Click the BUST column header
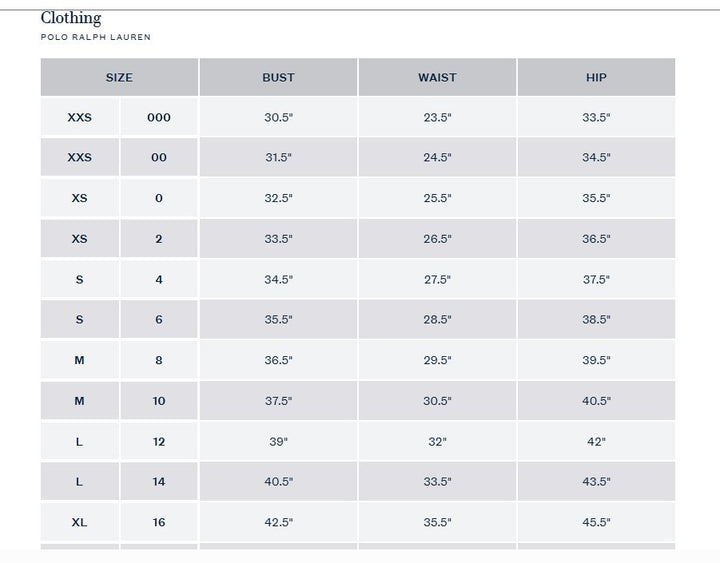Image resolution: width=720 pixels, height=563 pixels. click(278, 77)
